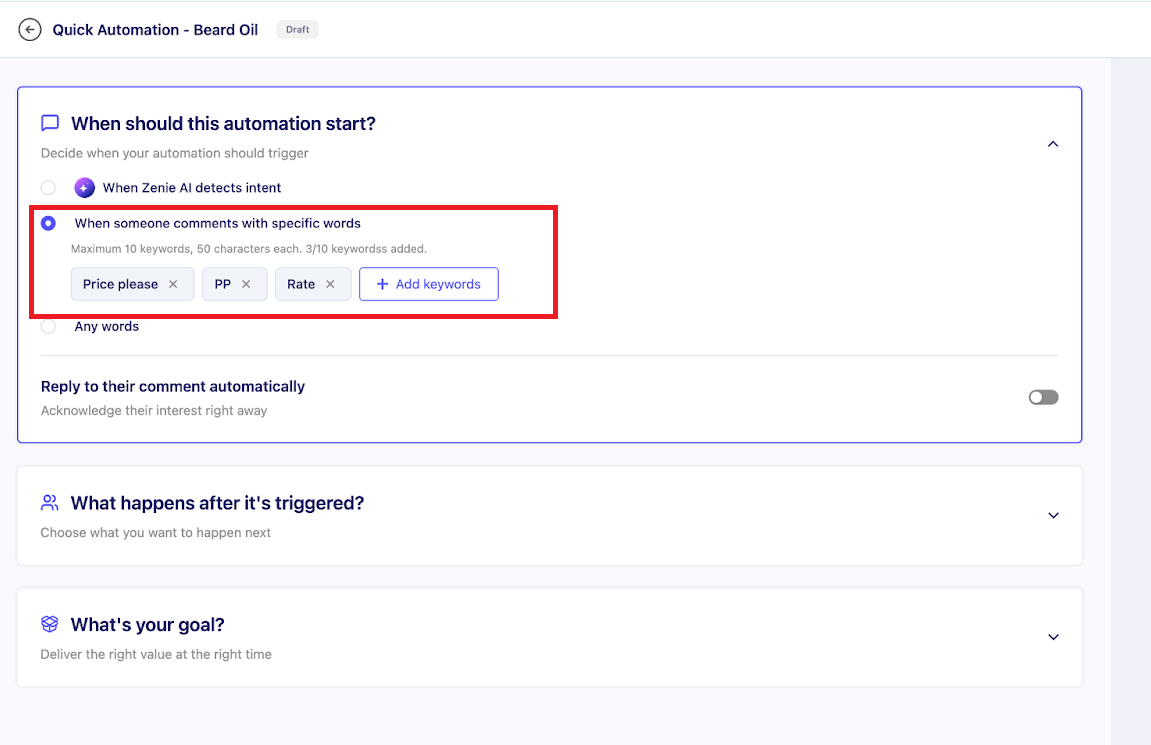Image resolution: width=1151 pixels, height=745 pixels.
Task: Enable 'Reply to their comment automatically' toggle
Action: click(x=1043, y=397)
